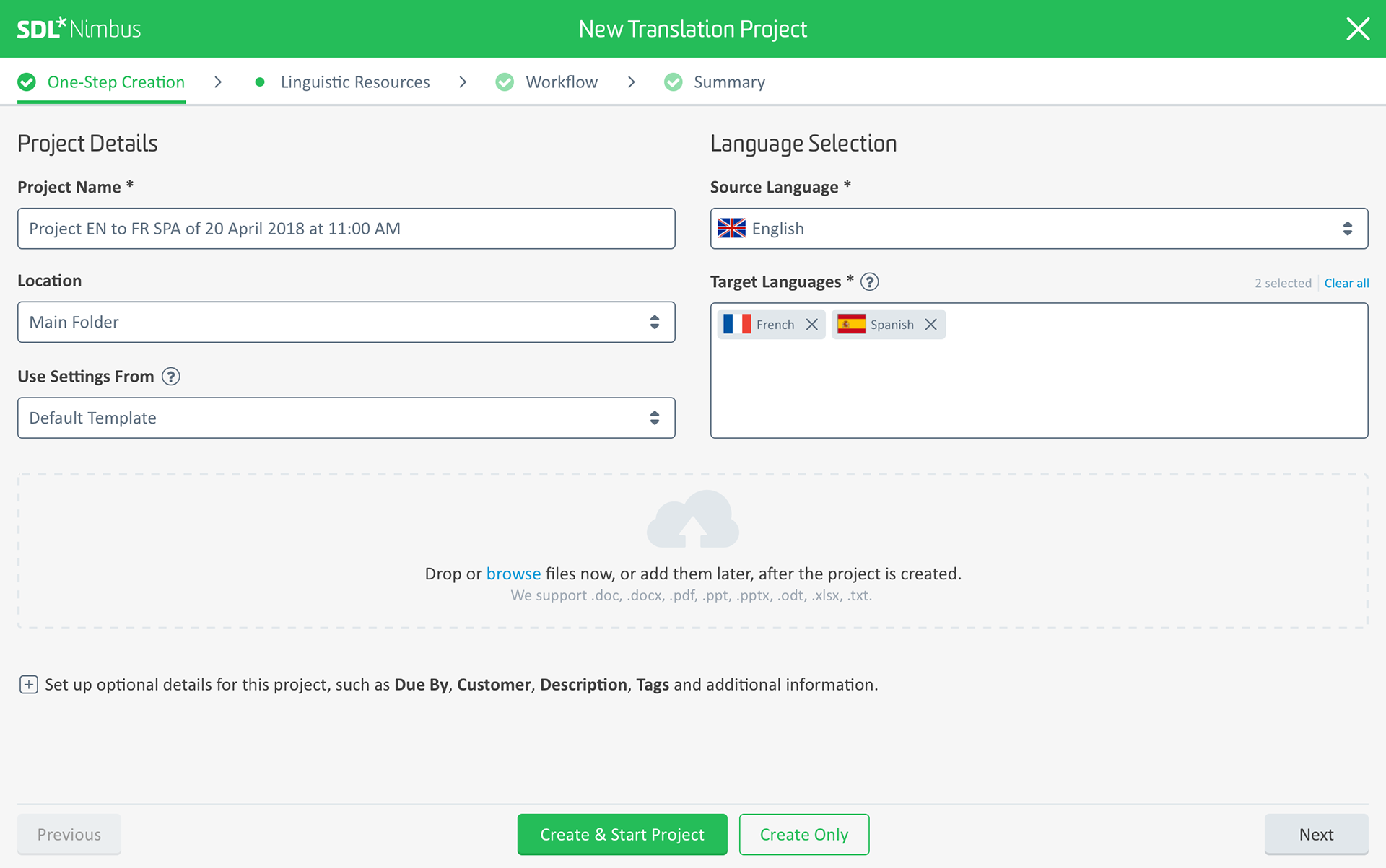Image resolution: width=1386 pixels, height=868 pixels.
Task: Go to the Workflow step
Action: pyautogui.click(x=561, y=82)
